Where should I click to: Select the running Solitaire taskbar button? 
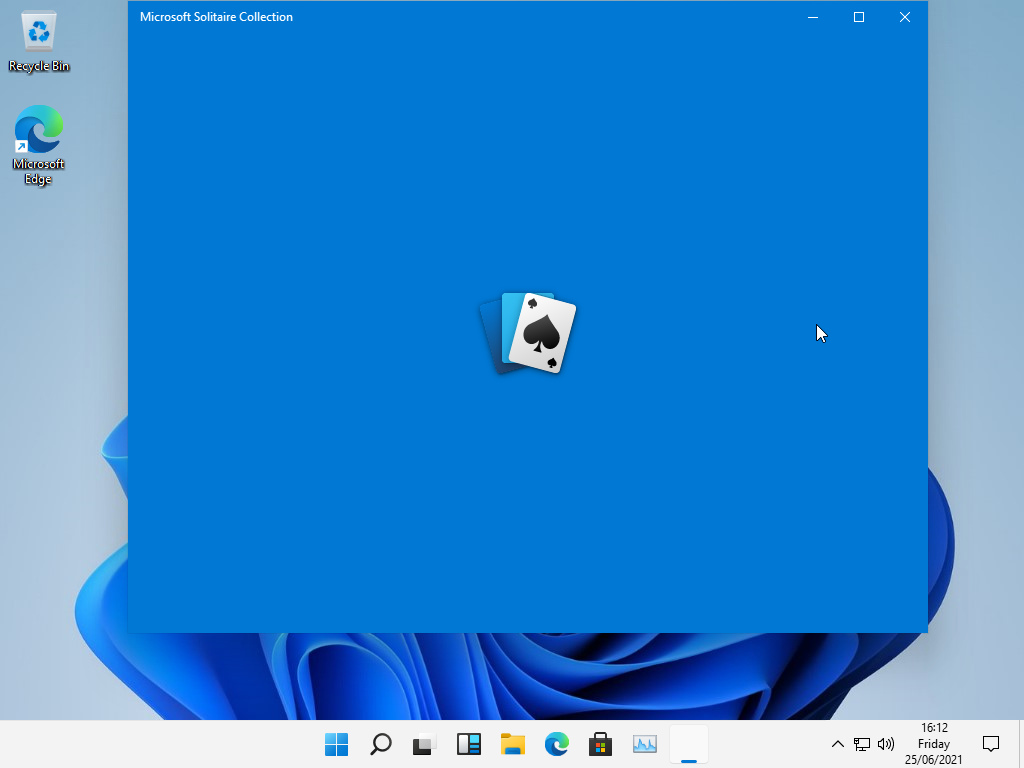689,744
